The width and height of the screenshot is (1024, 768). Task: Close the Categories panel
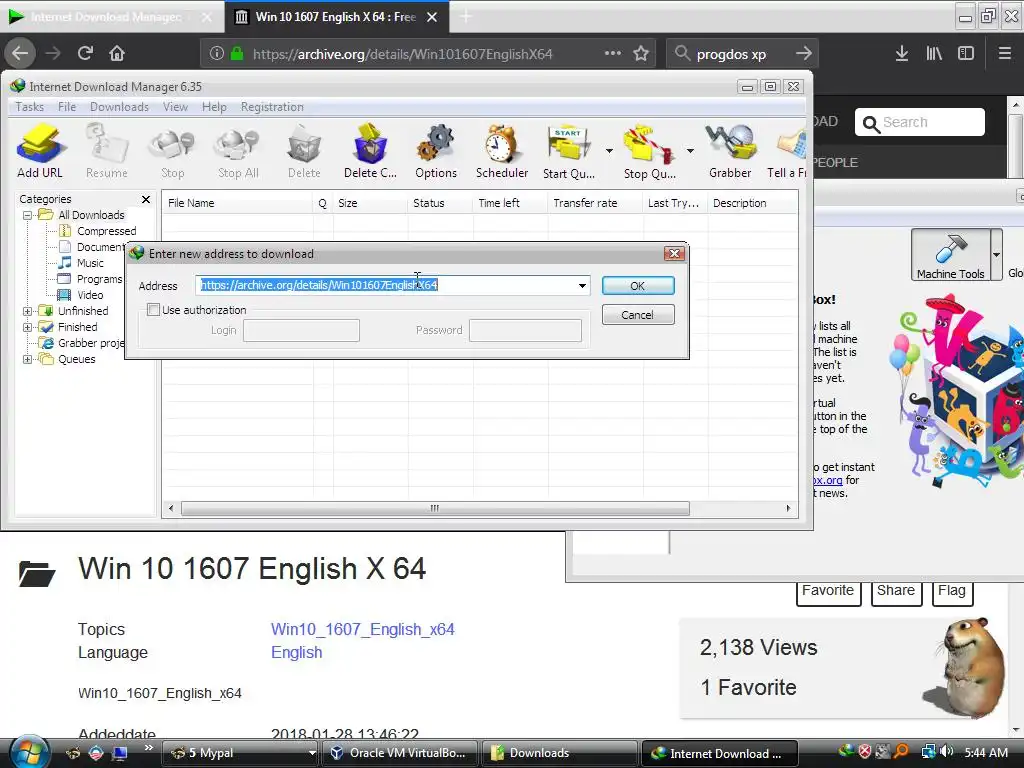click(146, 199)
